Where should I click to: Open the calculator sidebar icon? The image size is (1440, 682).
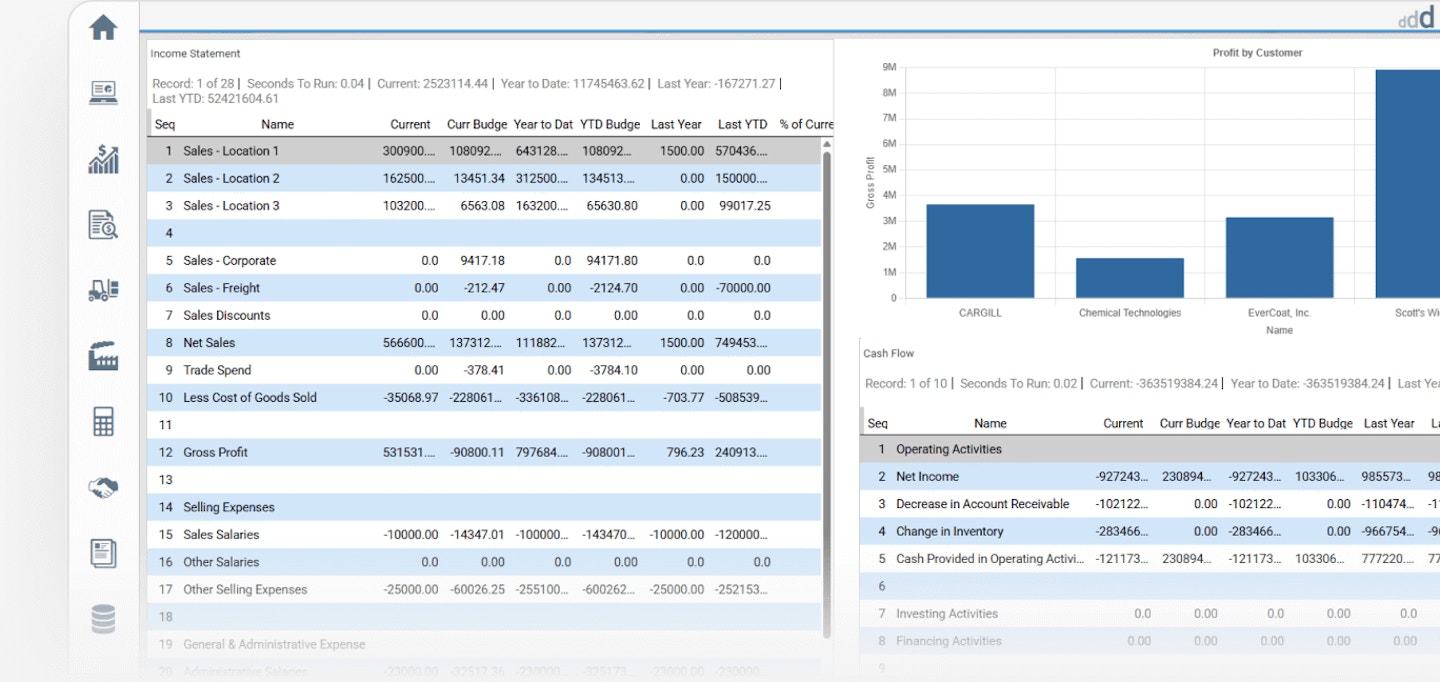pos(103,421)
